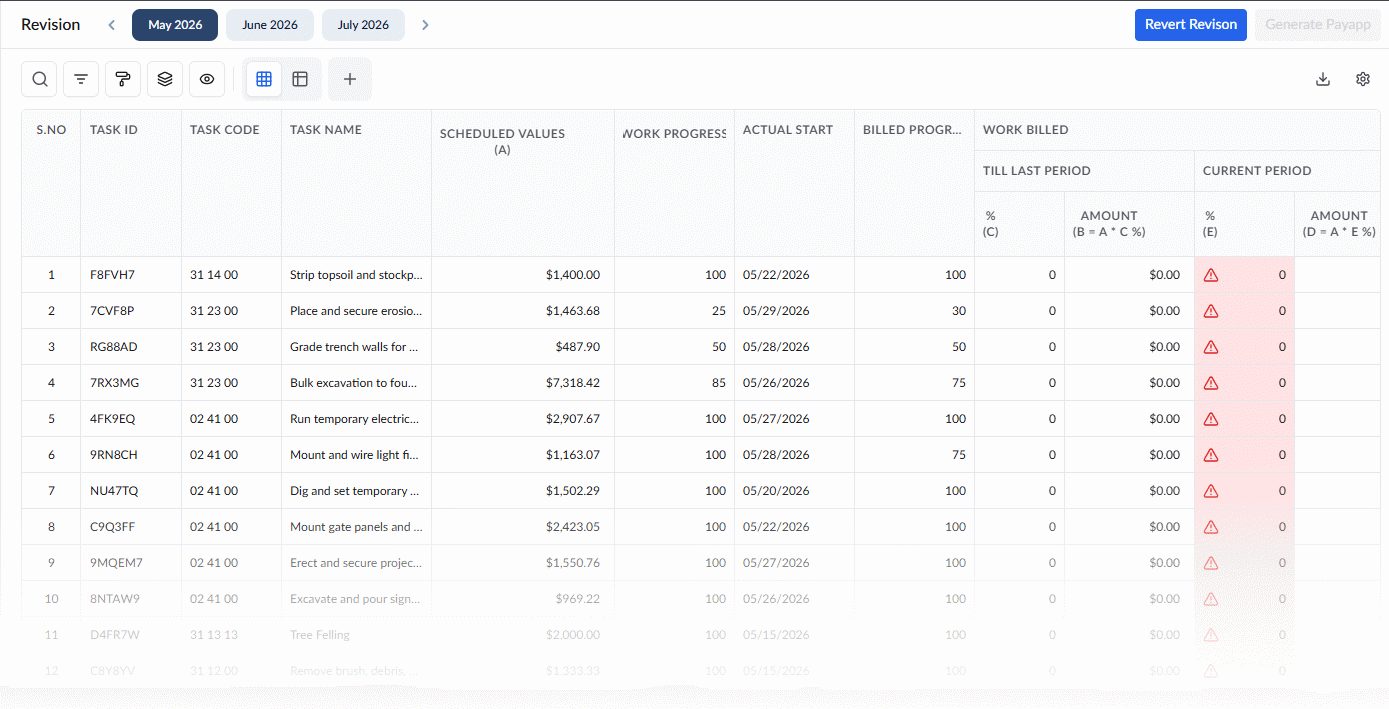Open the layers grouping icon
The width and height of the screenshot is (1389, 709).
point(165,79)
